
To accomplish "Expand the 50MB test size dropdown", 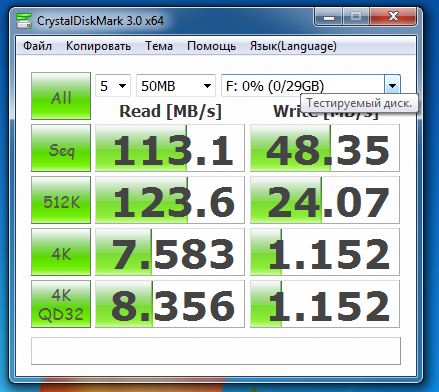I will tap(176, 86).
